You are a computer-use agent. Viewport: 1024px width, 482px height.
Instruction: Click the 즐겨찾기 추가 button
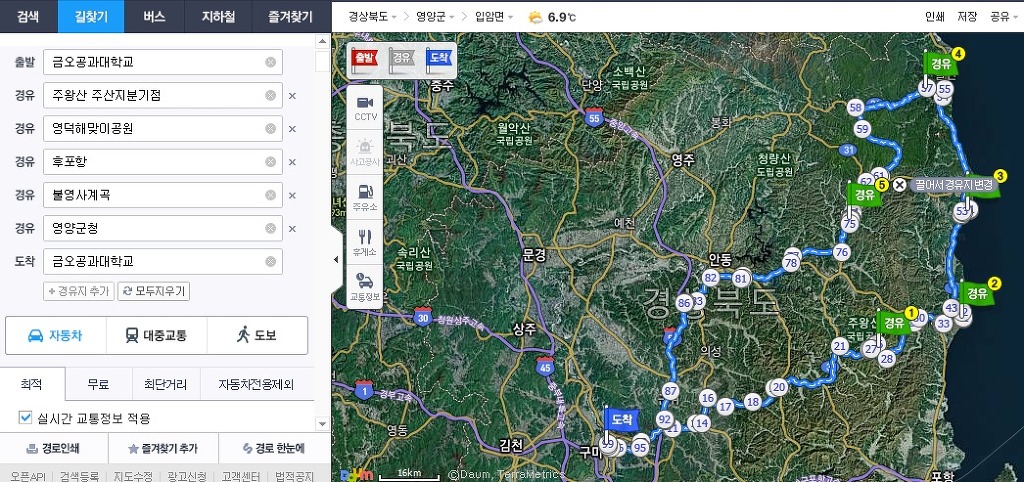click(x=163, y=449)
